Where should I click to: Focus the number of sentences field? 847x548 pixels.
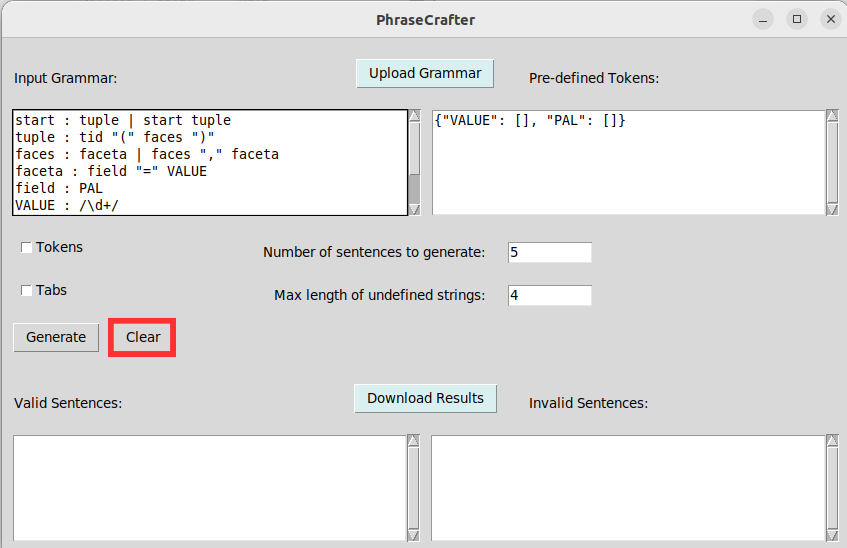coord(549,252)
